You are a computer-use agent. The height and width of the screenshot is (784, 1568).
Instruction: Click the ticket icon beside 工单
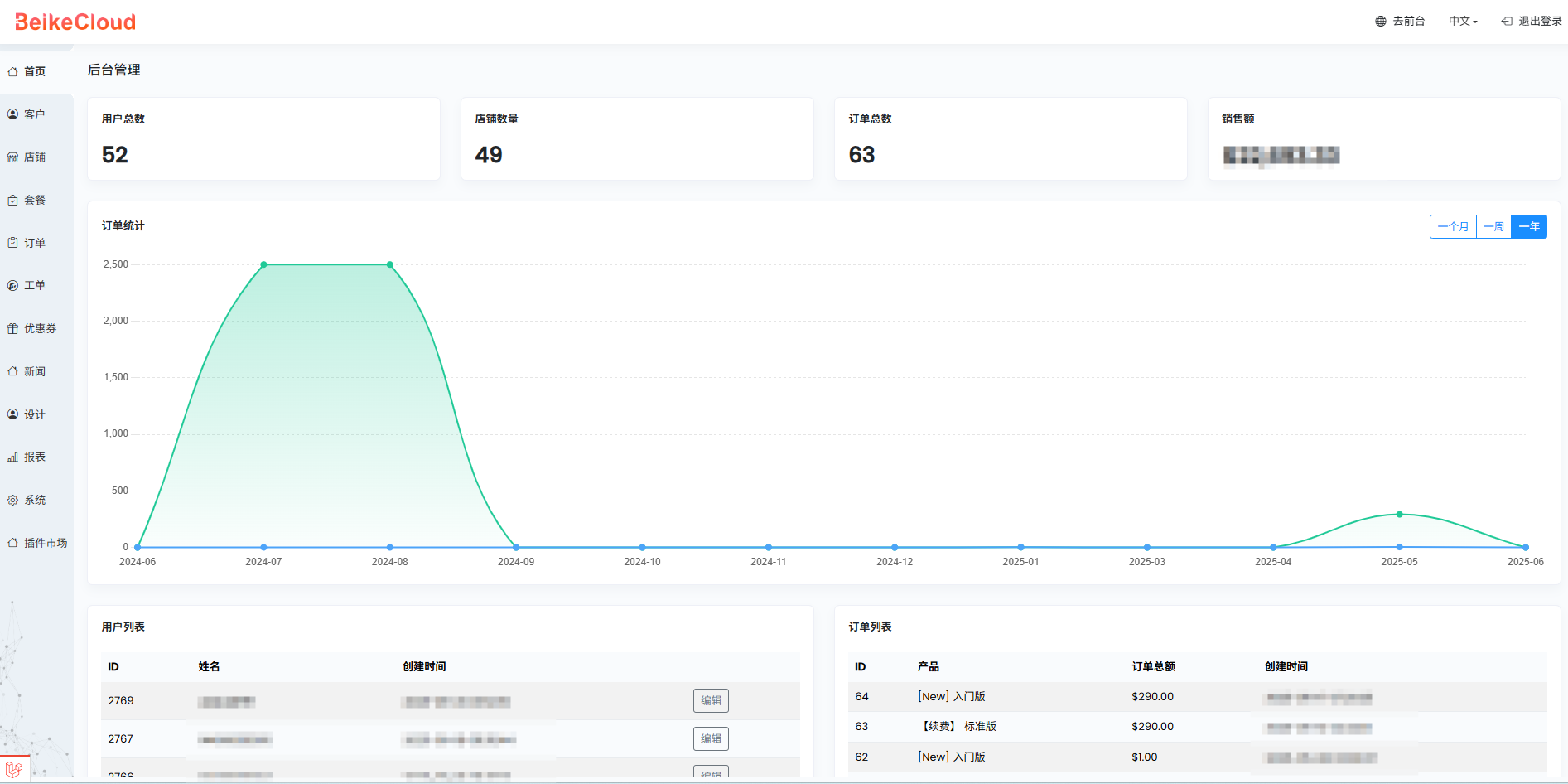point(12,286)
